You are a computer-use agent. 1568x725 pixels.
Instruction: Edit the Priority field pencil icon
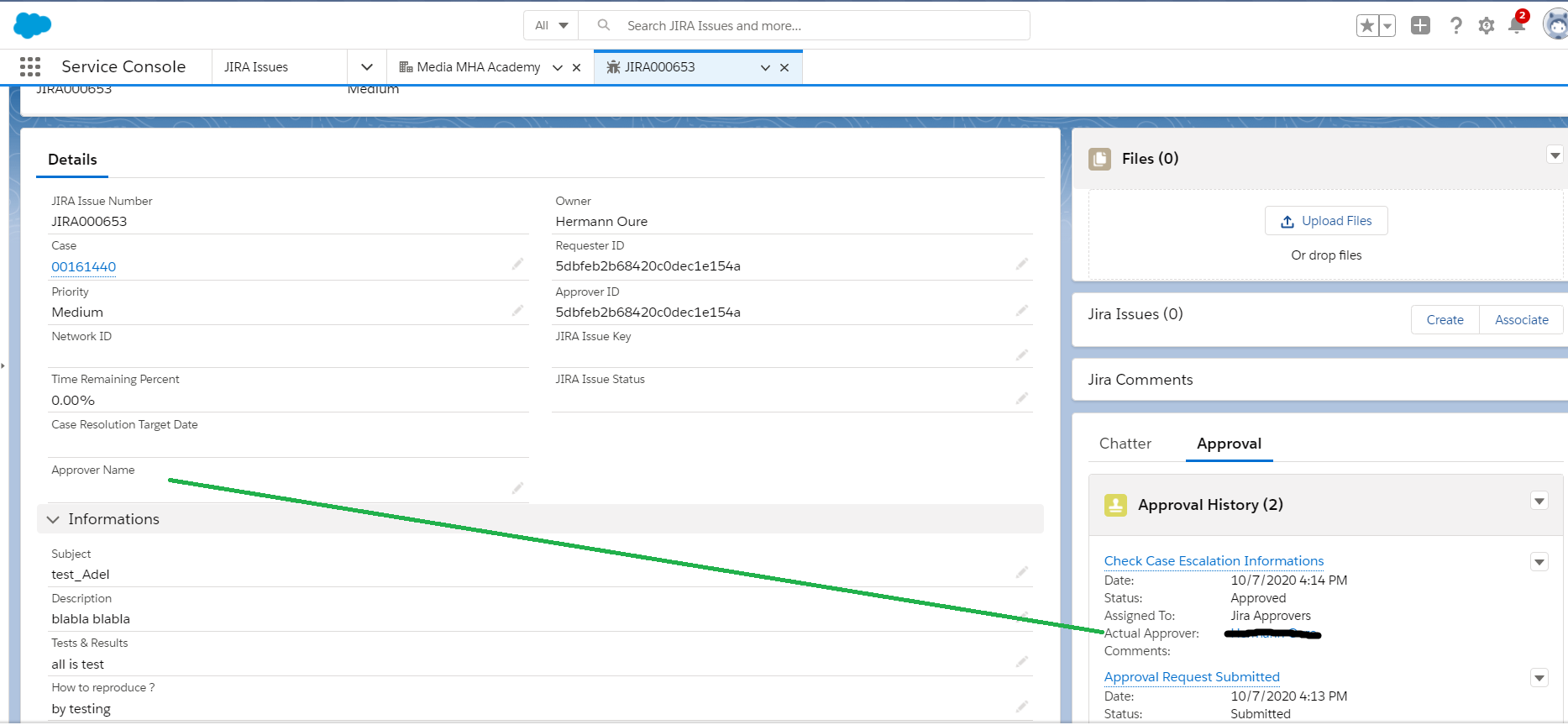[x=517, y=311]
